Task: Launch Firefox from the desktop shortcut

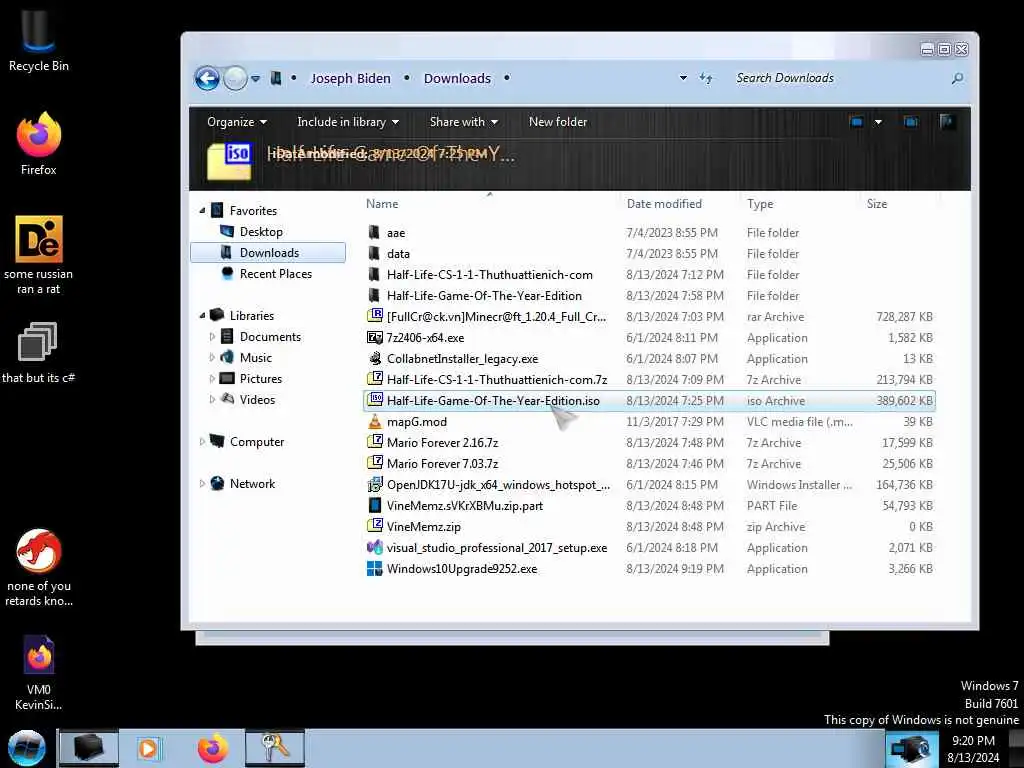Action: 39,144
